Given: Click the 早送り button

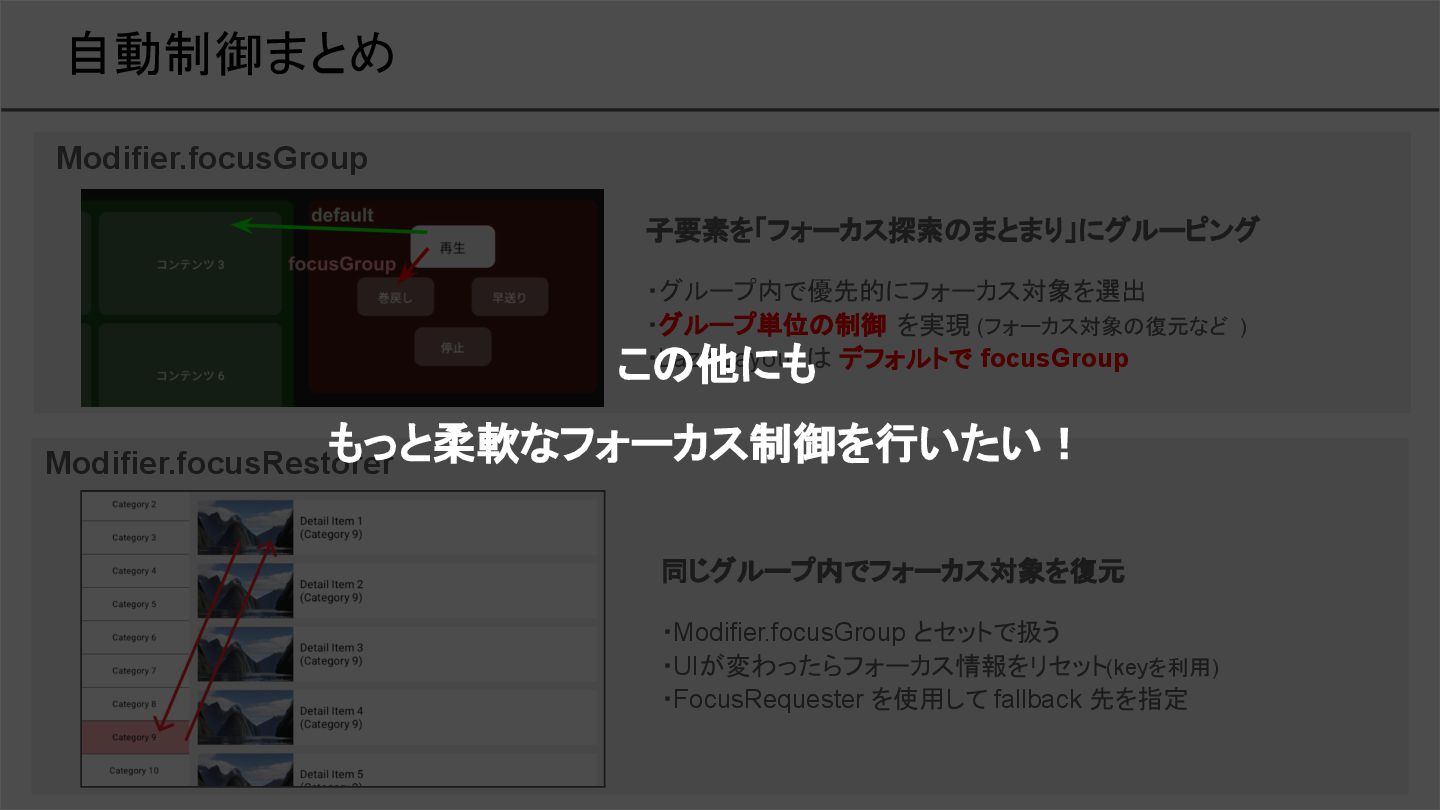Looking at the screenshot, I should [509, 297].
